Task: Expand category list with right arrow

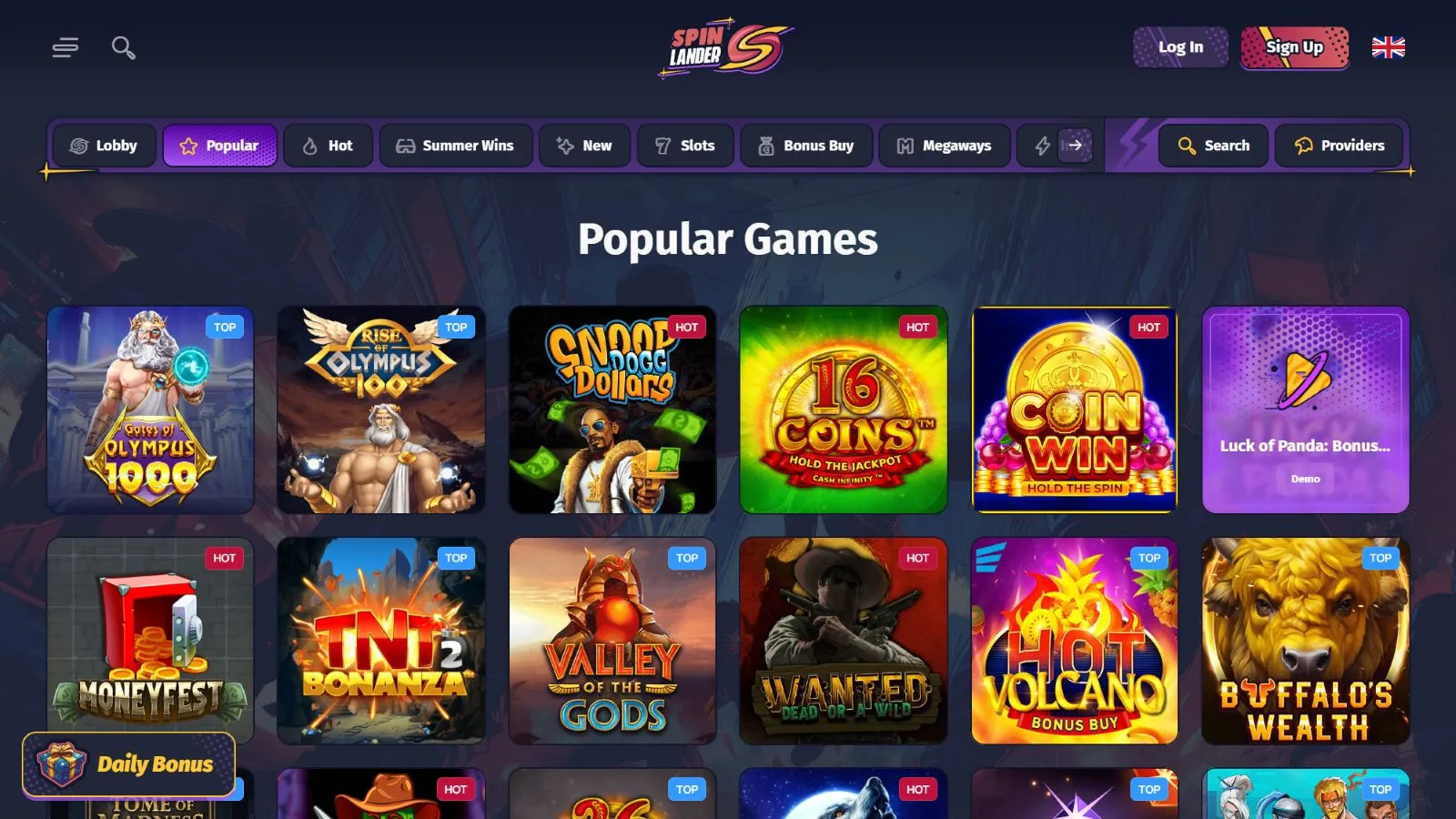Action: coord(1075,146)
